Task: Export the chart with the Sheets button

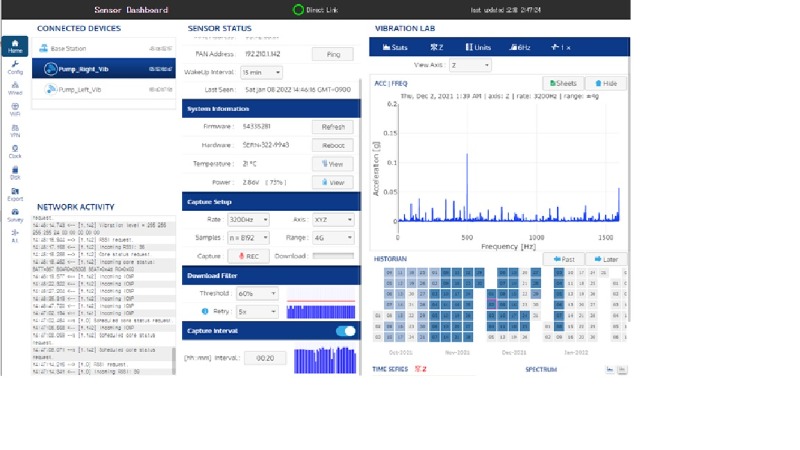Action: point(563,83)
